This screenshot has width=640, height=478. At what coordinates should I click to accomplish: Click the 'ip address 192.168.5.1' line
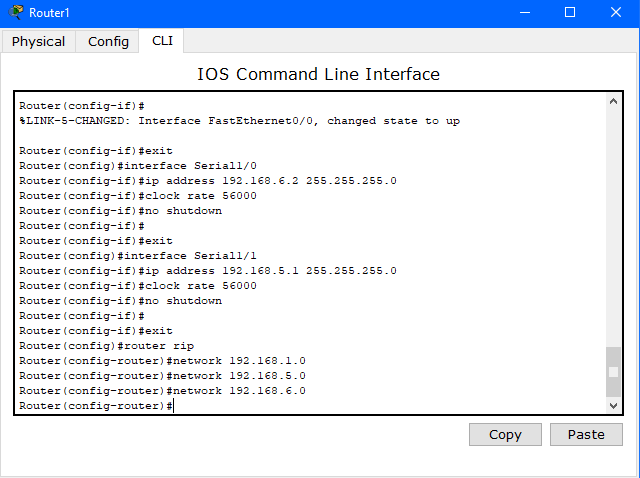click(207, 271)
